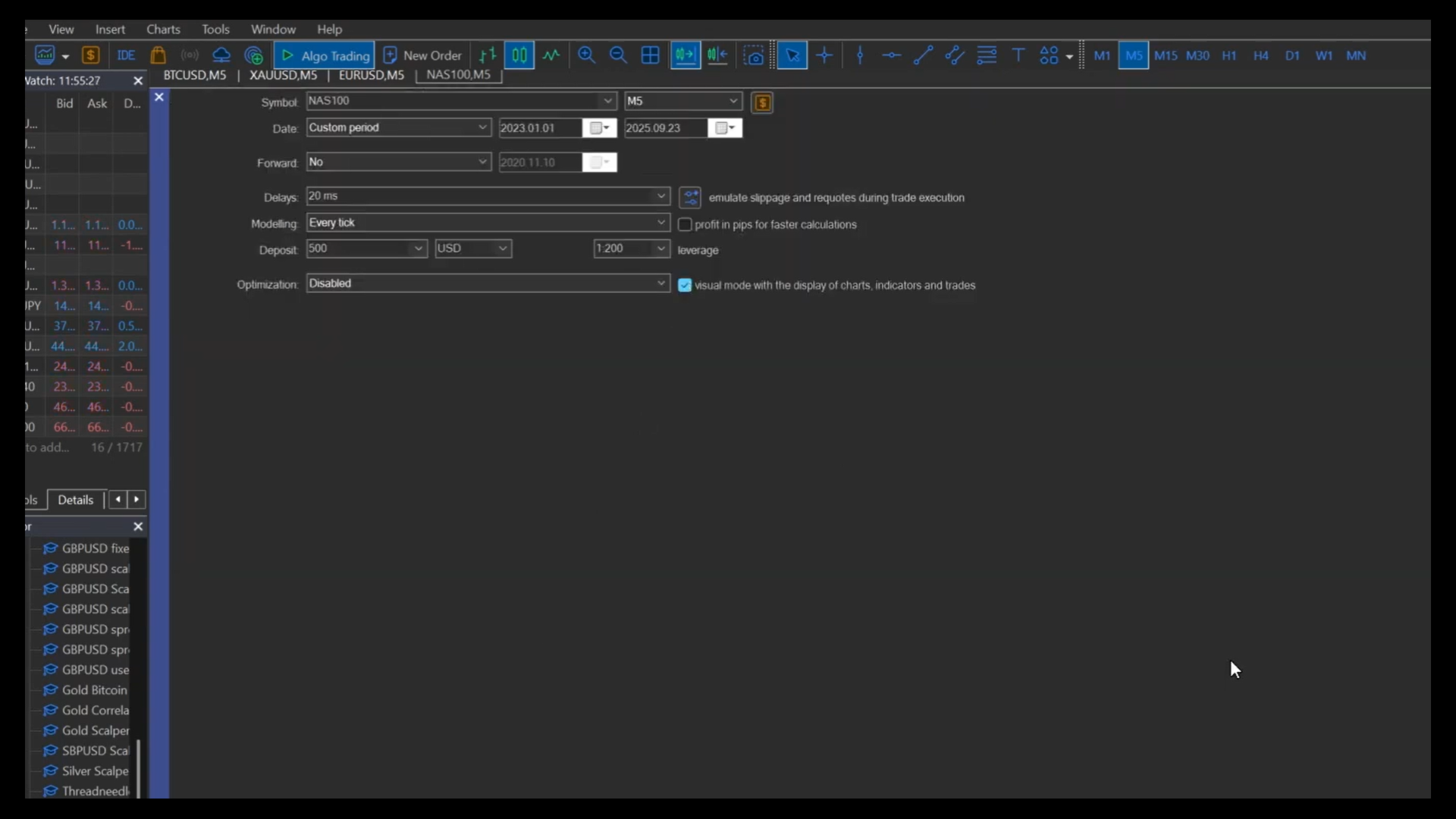Draw a horizontal line tool

coord(892,55)
